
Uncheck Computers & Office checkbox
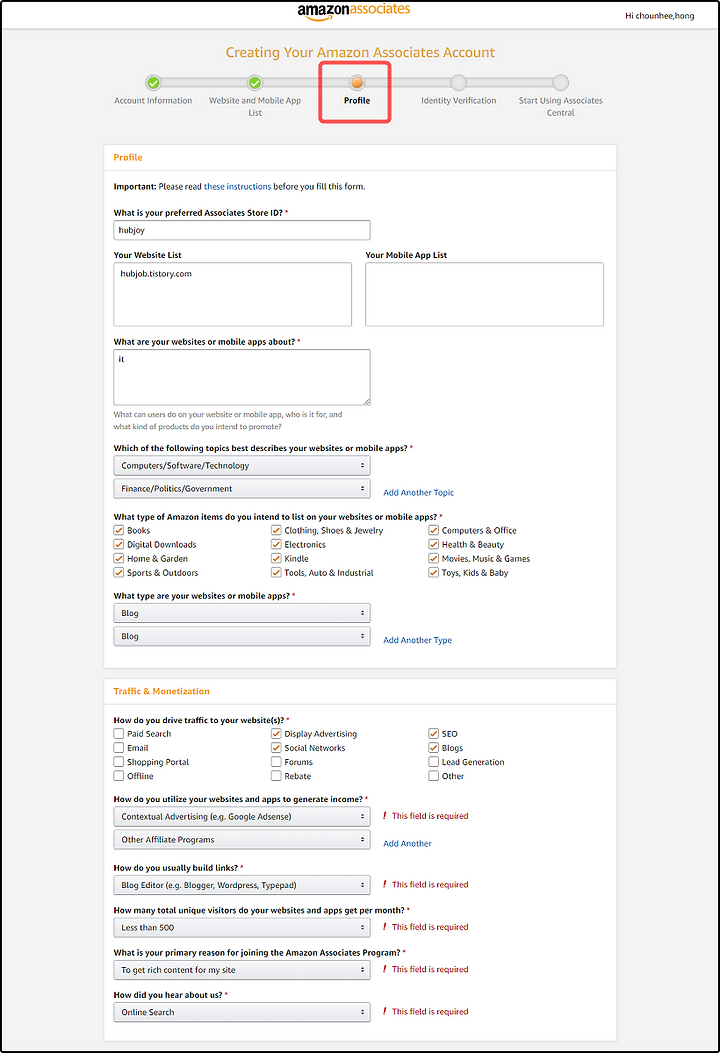(x=434, y=530)
